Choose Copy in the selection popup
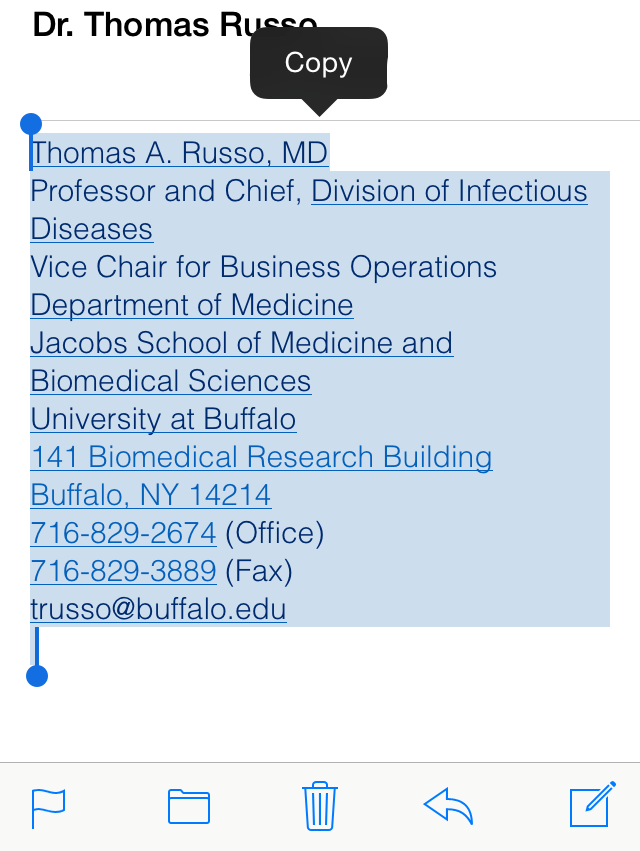Viewport: 640px width, 851px height. (318, 63)
